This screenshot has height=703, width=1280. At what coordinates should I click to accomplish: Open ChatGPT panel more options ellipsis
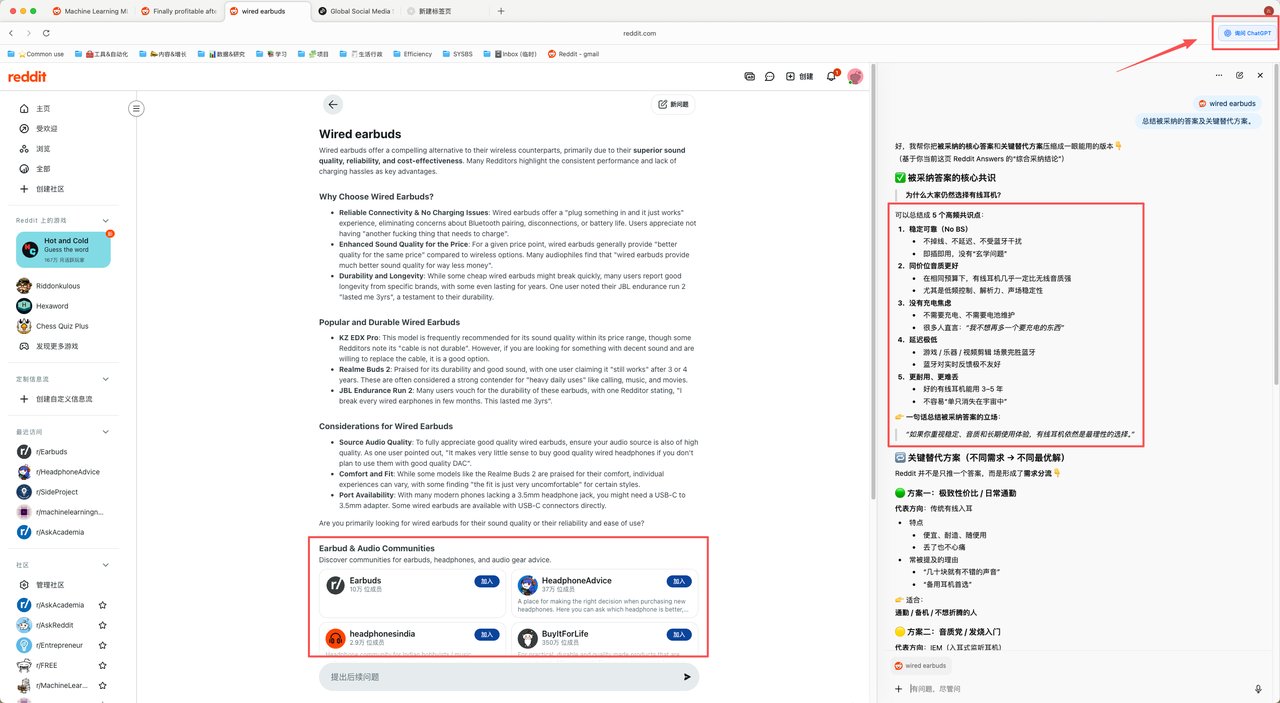pos(1218,75)
